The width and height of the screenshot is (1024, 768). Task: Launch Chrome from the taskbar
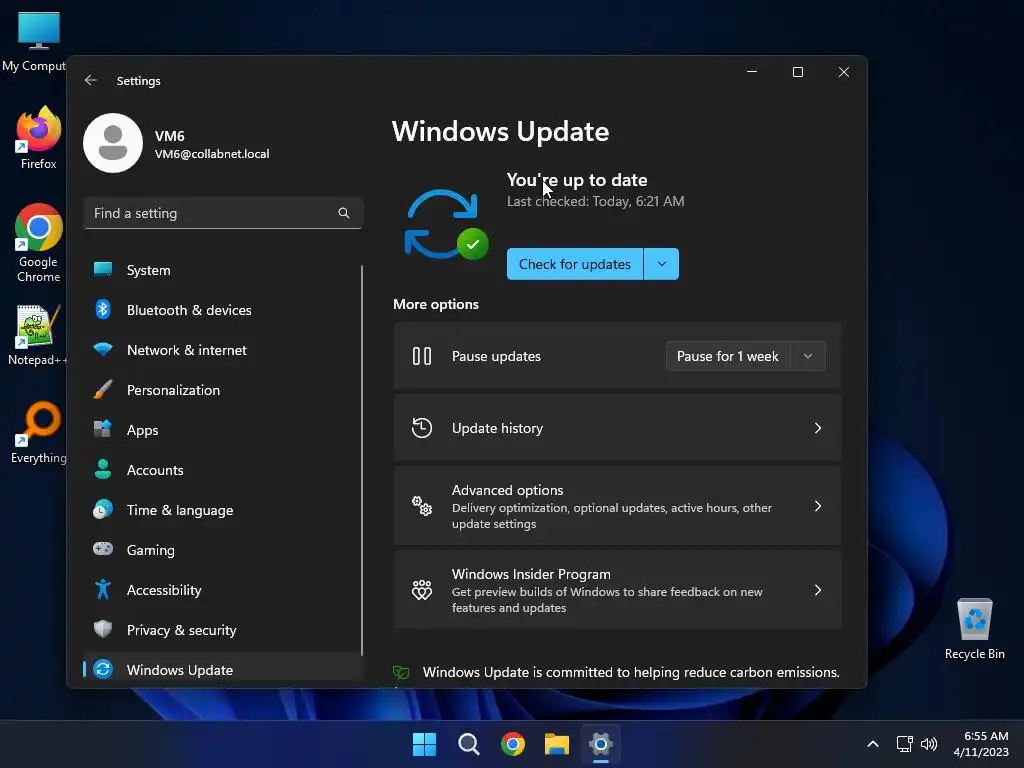point(513,744)
